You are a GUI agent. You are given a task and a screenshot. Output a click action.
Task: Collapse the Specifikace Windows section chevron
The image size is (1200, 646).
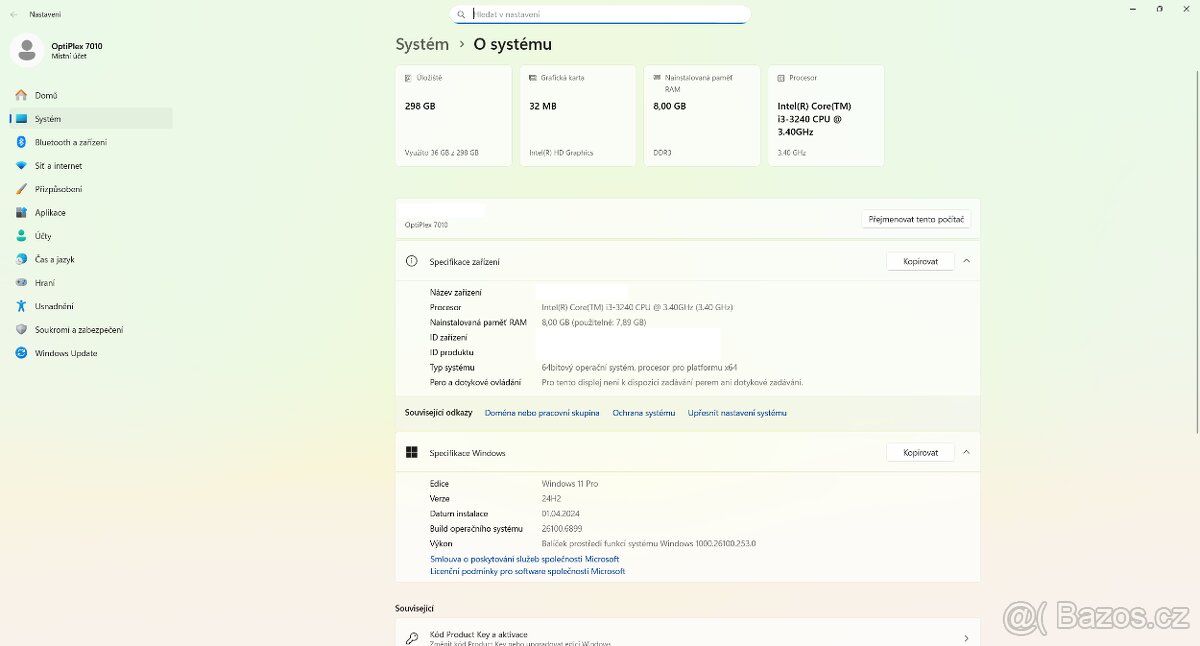click(966, 453)
